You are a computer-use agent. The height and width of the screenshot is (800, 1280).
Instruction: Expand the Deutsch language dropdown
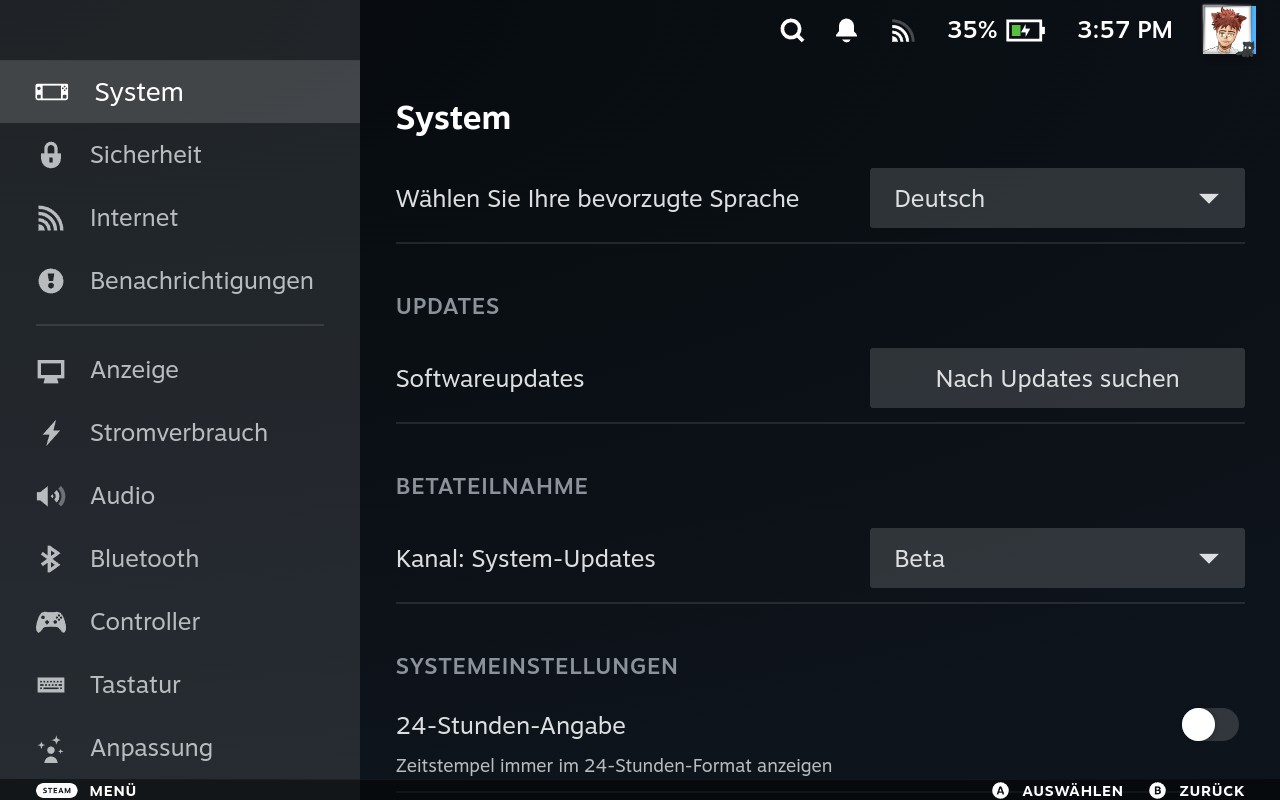[x=1057, y=198]
